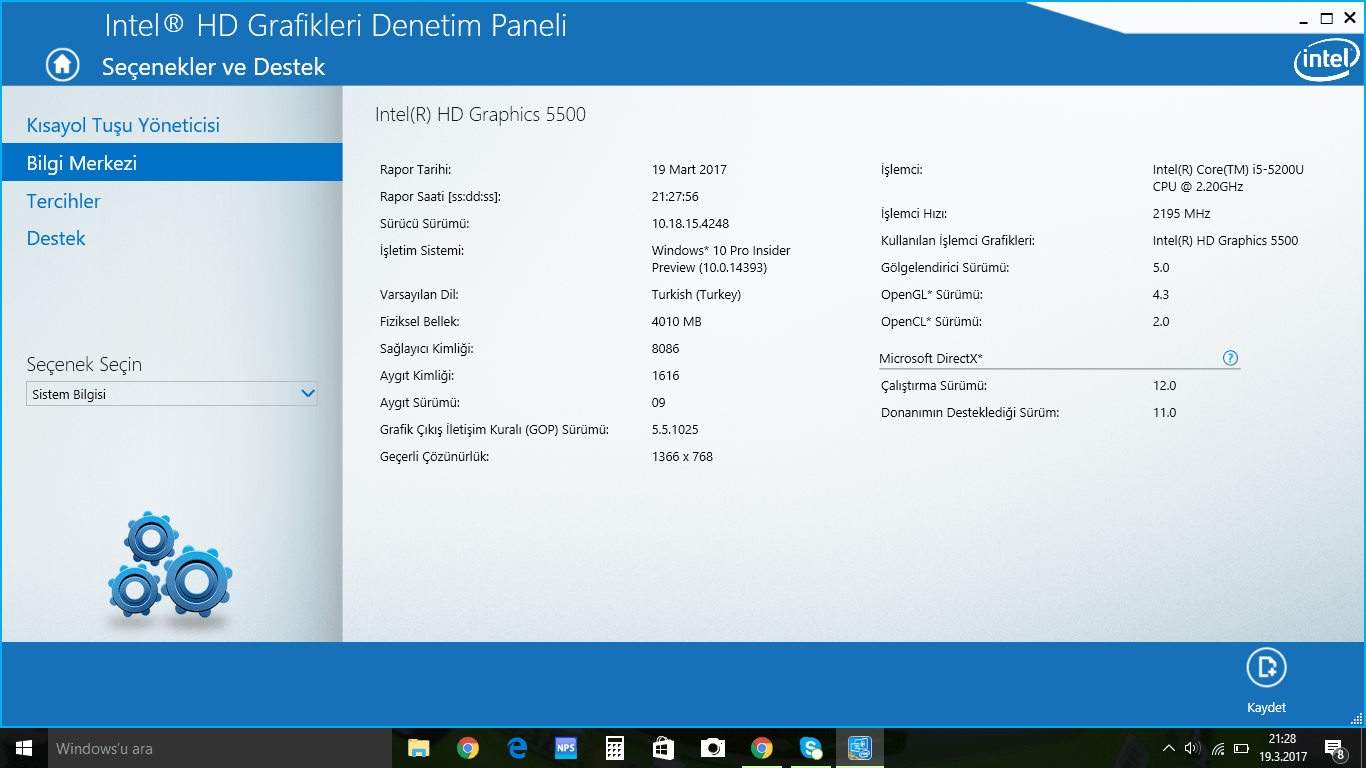Screen dimensions: 1366x768
Task: Click the 'OpenCL* Sürümü:' label
Action: [931, 321]
